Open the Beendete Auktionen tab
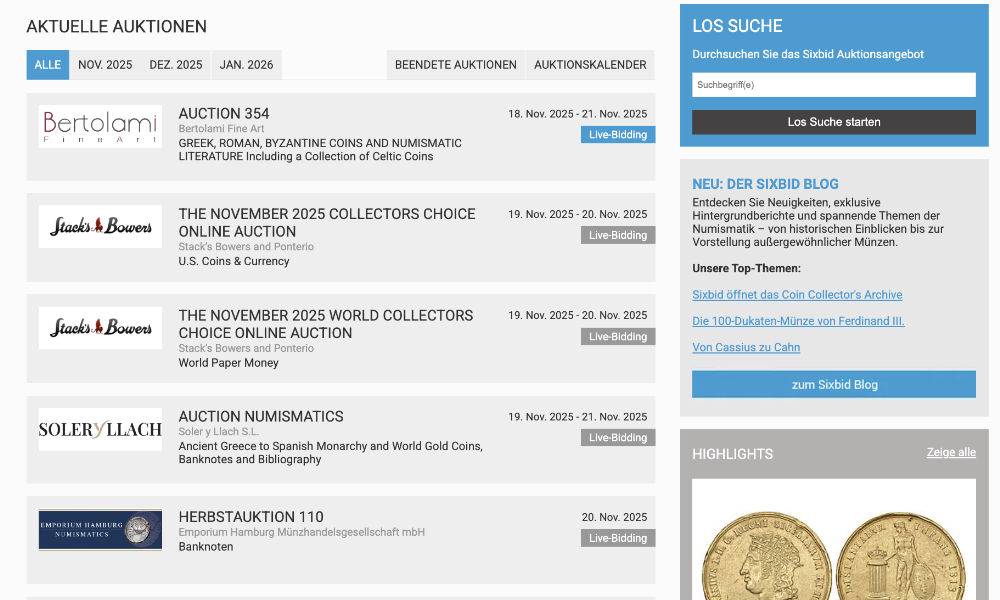 455,65
